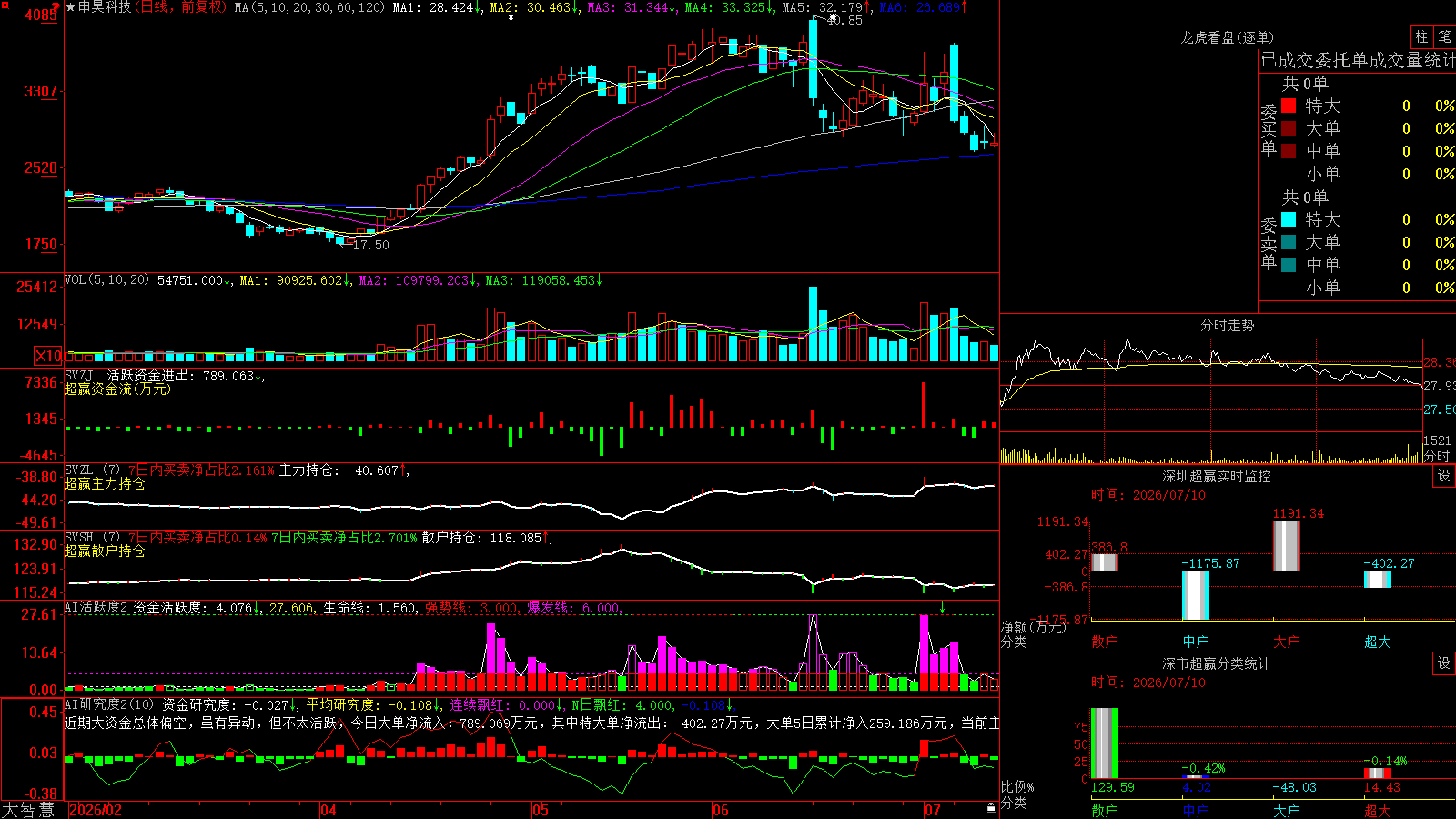This screenshot has width=1456, height=819.
Task: Click the teal 大单 sell-order swatch
Action: (x=1289, y=242)
